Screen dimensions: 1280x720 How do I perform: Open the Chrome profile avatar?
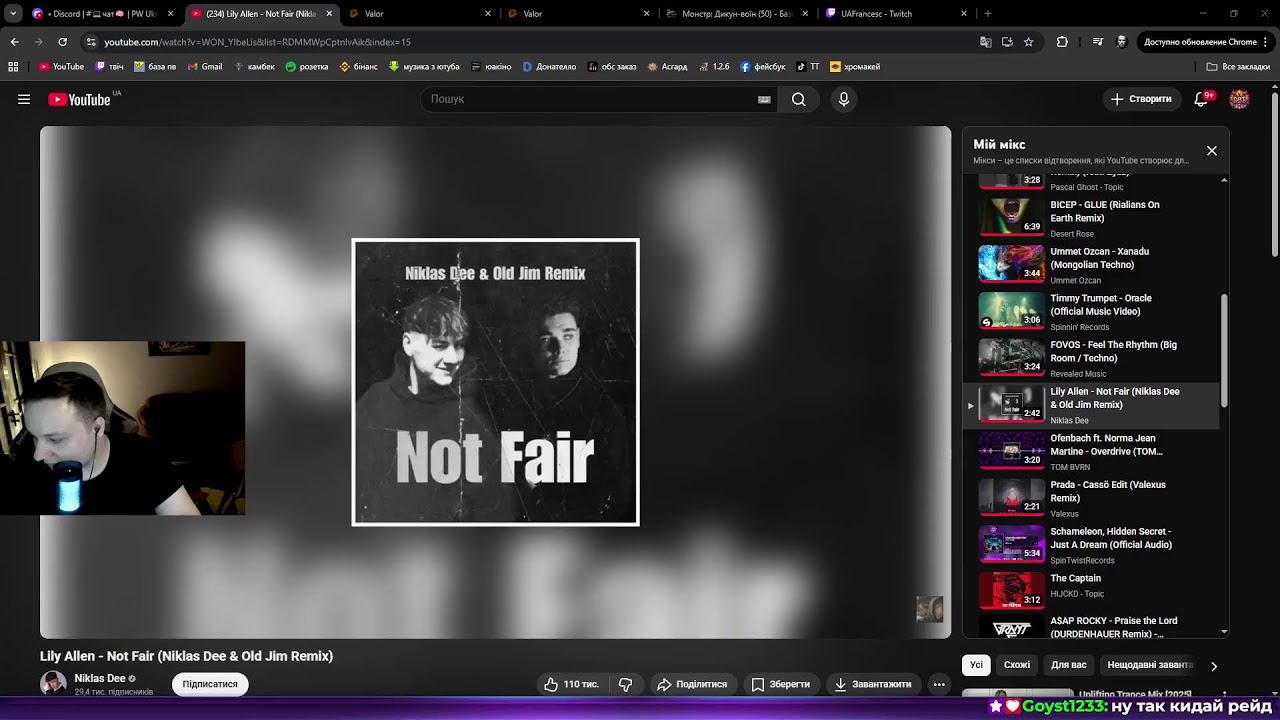pos(1122,42)
